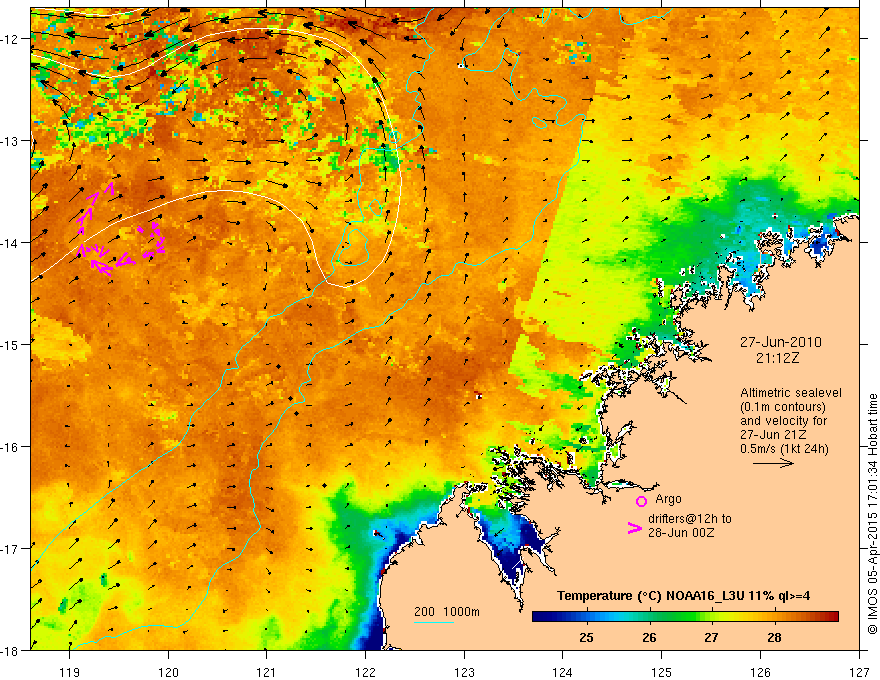Click the Temperature (°C) NOAA16_L3U colorbar title
The height and width of the screenshot is (680, 880).
(683, 596)
